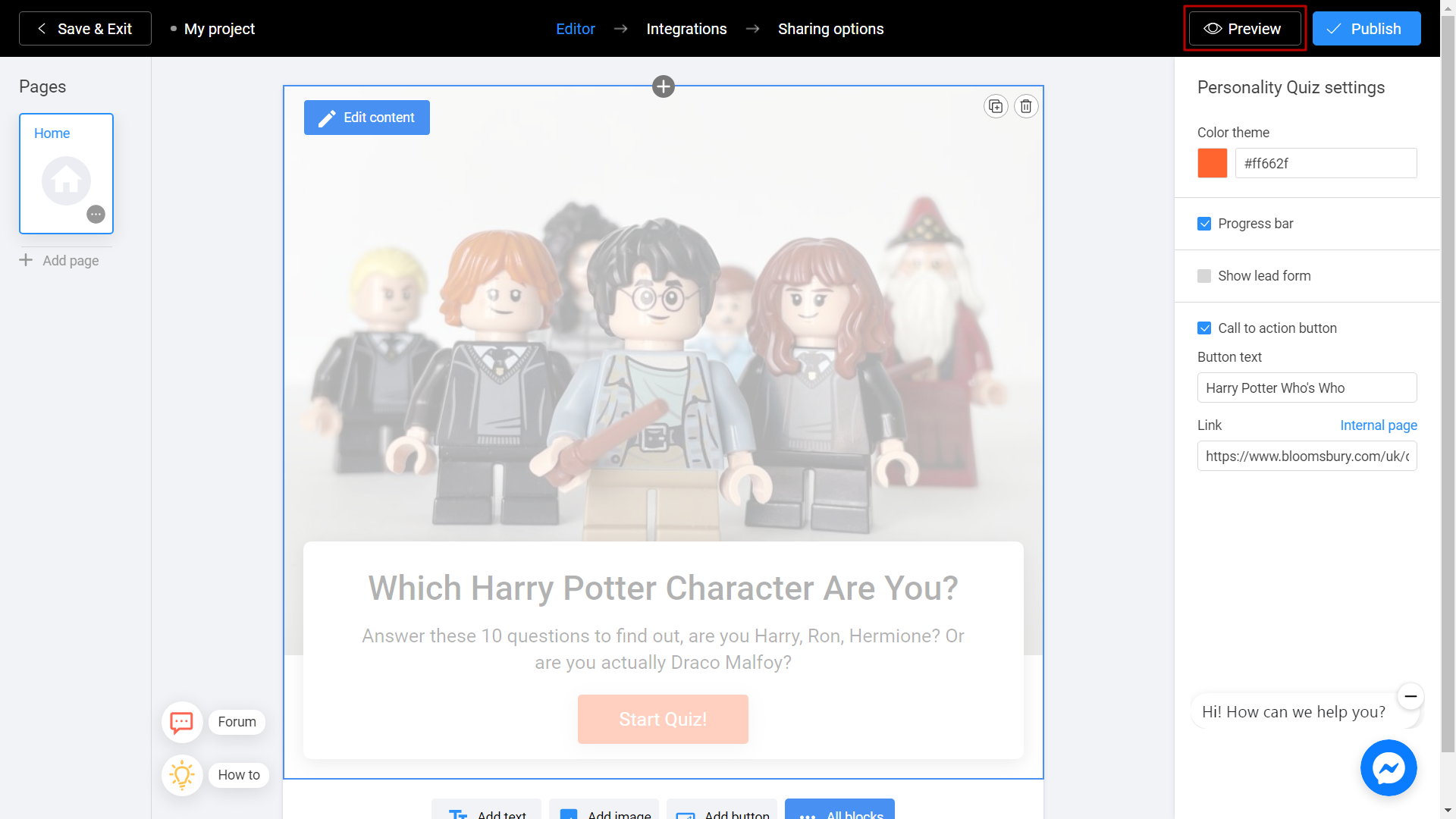Click the How to lightbulb icon
This screenshot has width=1456, height=819.
pos(183,775)
